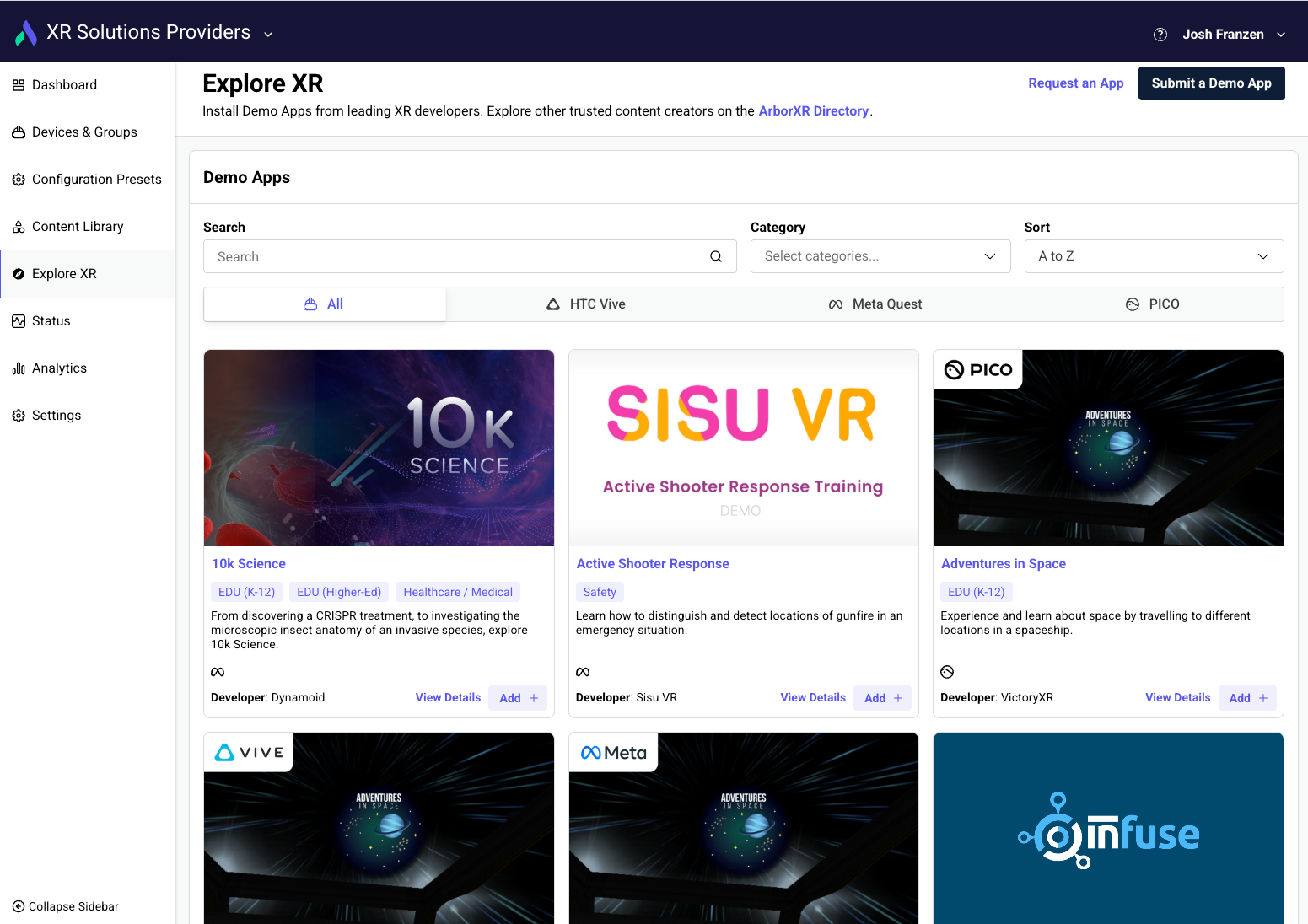The height and width of the screenshot is (924, 1308).
Task: Open the Josh Franzen user menu
Action: (1234, 35)
